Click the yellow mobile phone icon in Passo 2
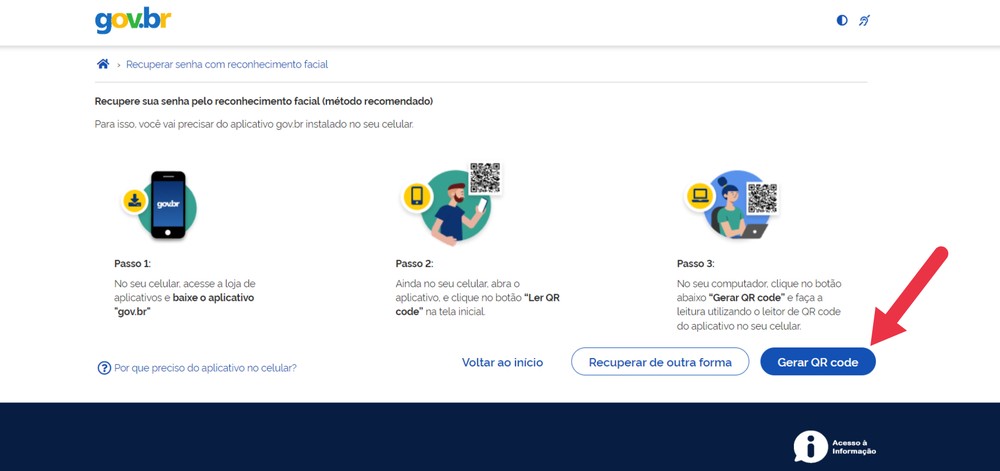1000x471 pixels. [416, 195]
